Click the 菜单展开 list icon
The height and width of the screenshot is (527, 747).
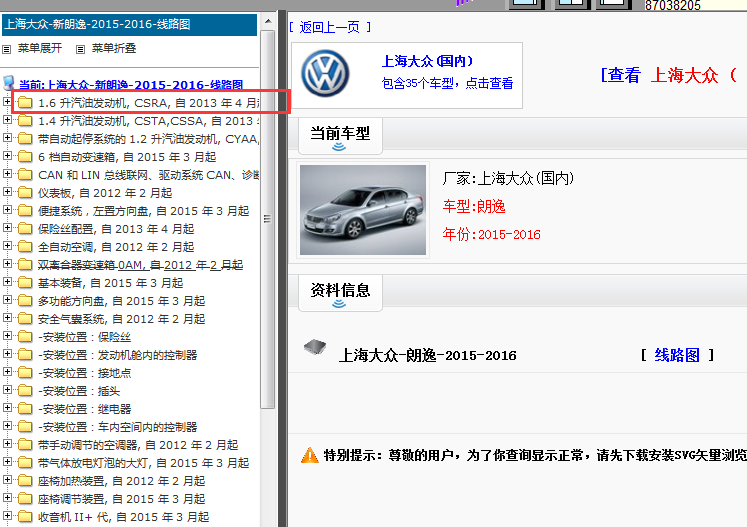[7, 49]
